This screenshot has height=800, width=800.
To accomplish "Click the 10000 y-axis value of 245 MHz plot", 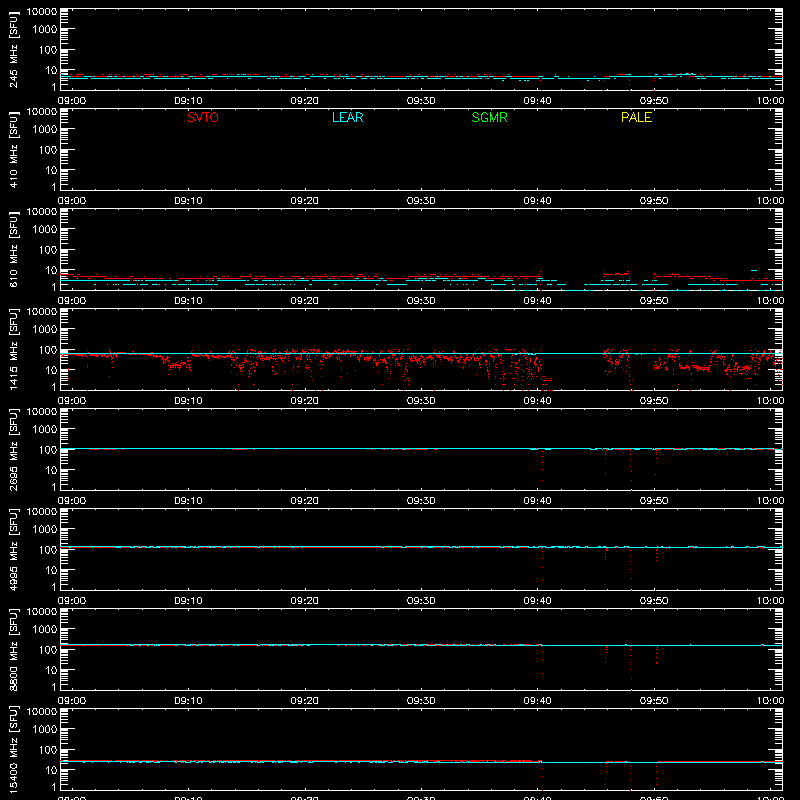I will (42, 12).
